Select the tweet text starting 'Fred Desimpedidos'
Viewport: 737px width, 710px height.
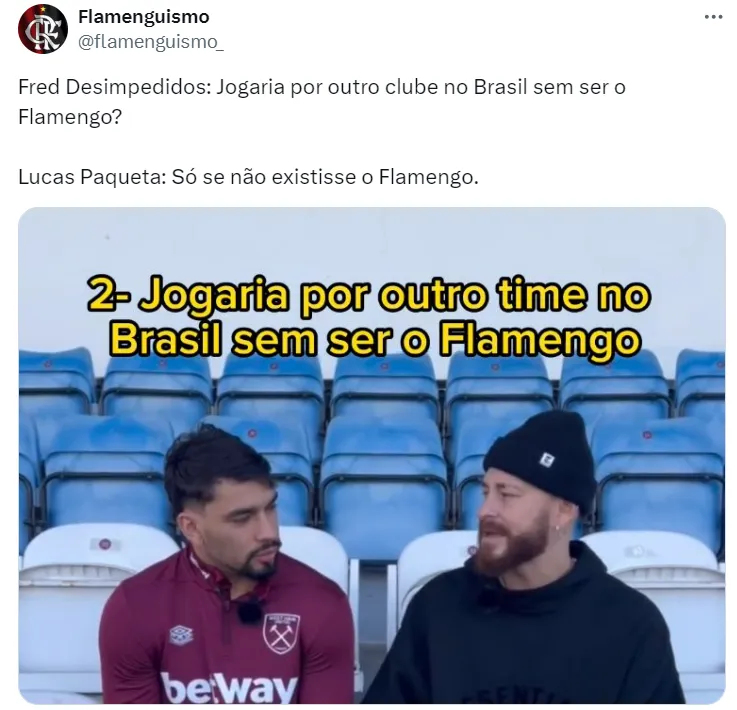tap(322, 102)
